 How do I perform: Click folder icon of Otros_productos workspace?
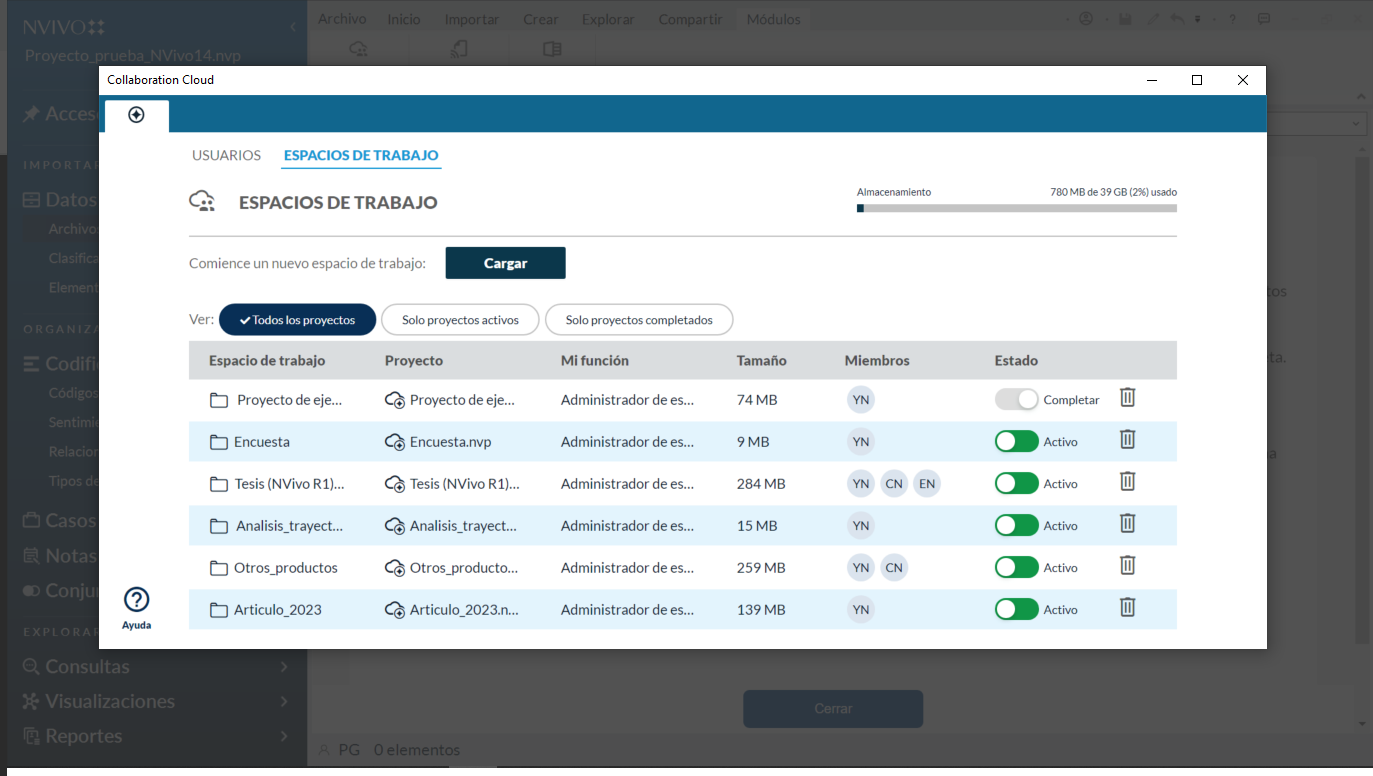pyautogui.click(x=219, y=568)
